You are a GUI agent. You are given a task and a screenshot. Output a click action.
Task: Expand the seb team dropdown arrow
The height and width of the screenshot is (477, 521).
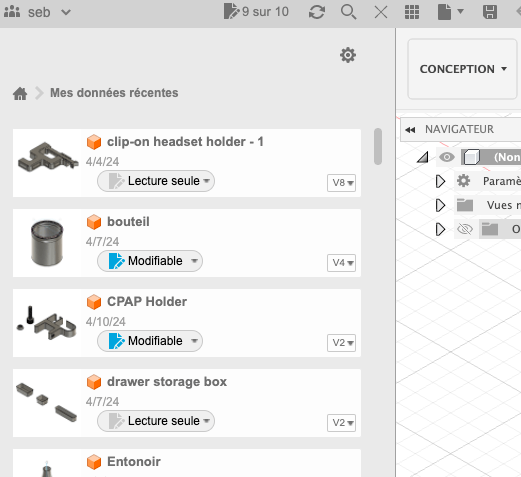tap(66, 13)
